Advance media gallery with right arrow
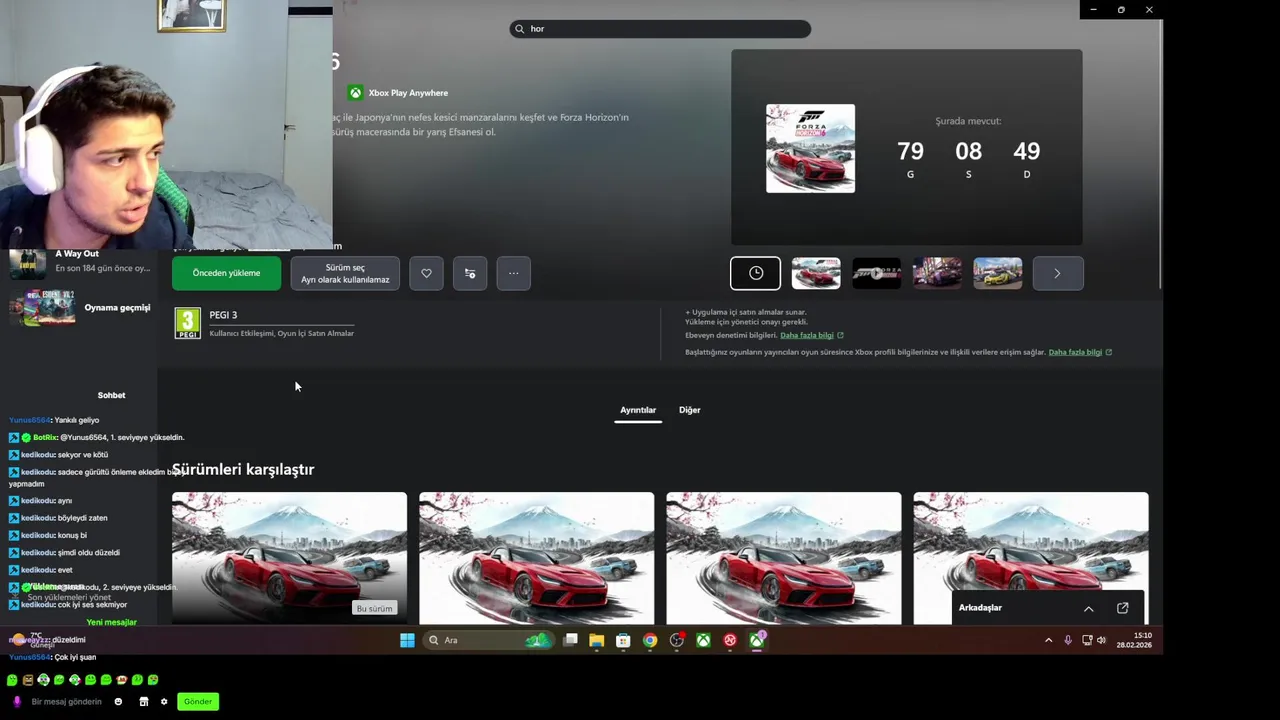1280x720 pixels. [x=1057, y=273]
